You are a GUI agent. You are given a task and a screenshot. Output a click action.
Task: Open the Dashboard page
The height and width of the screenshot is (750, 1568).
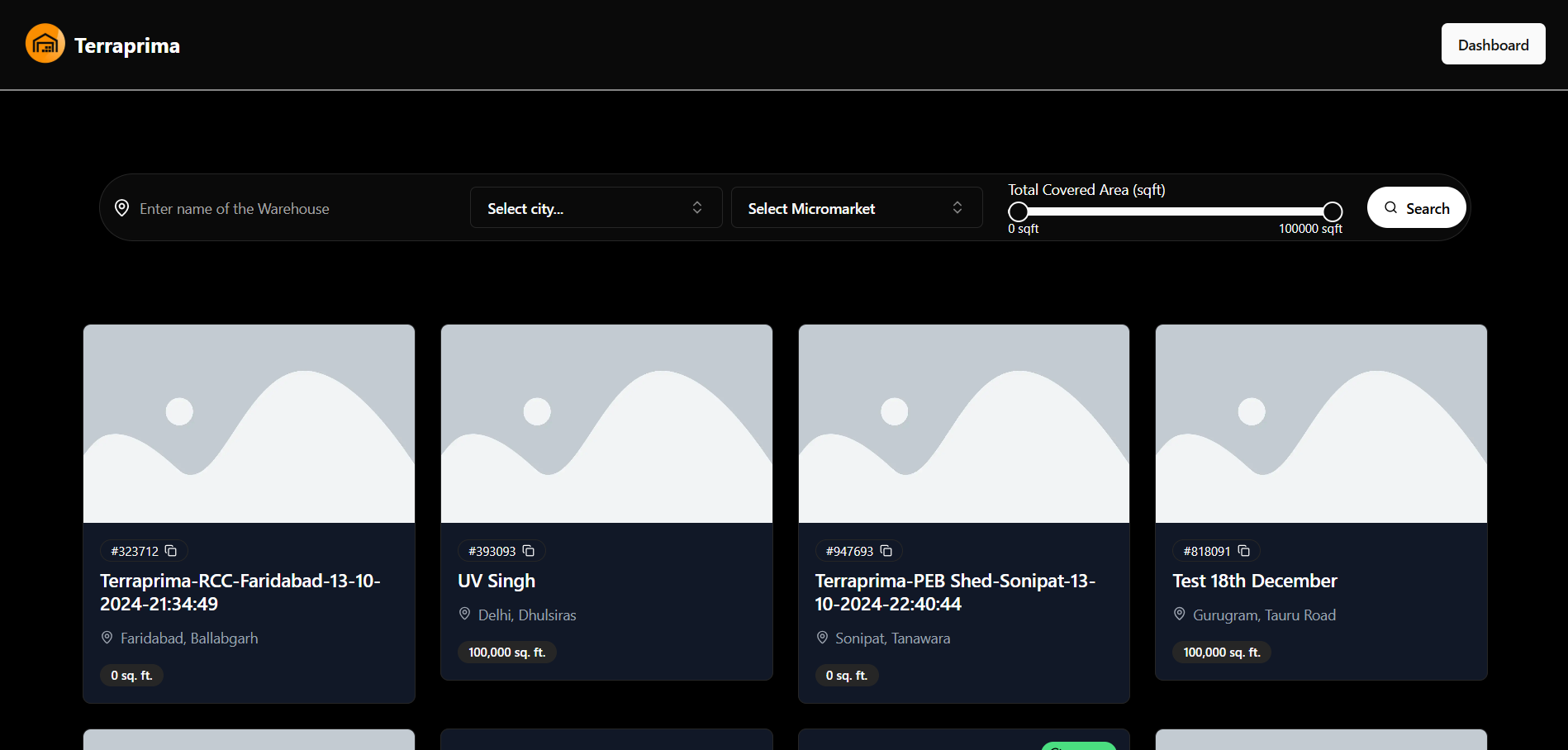(x=1492, y=45)
